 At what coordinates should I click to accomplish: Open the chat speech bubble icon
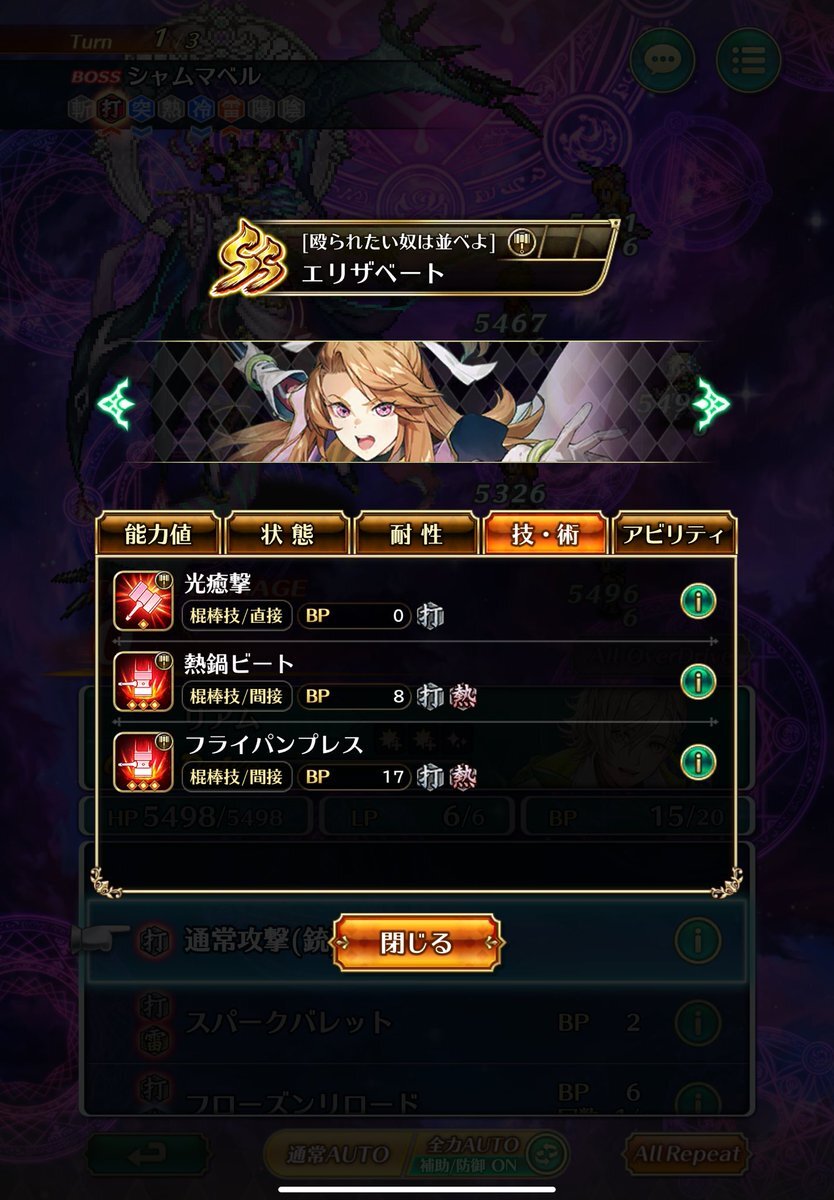[x=661, y=64]
